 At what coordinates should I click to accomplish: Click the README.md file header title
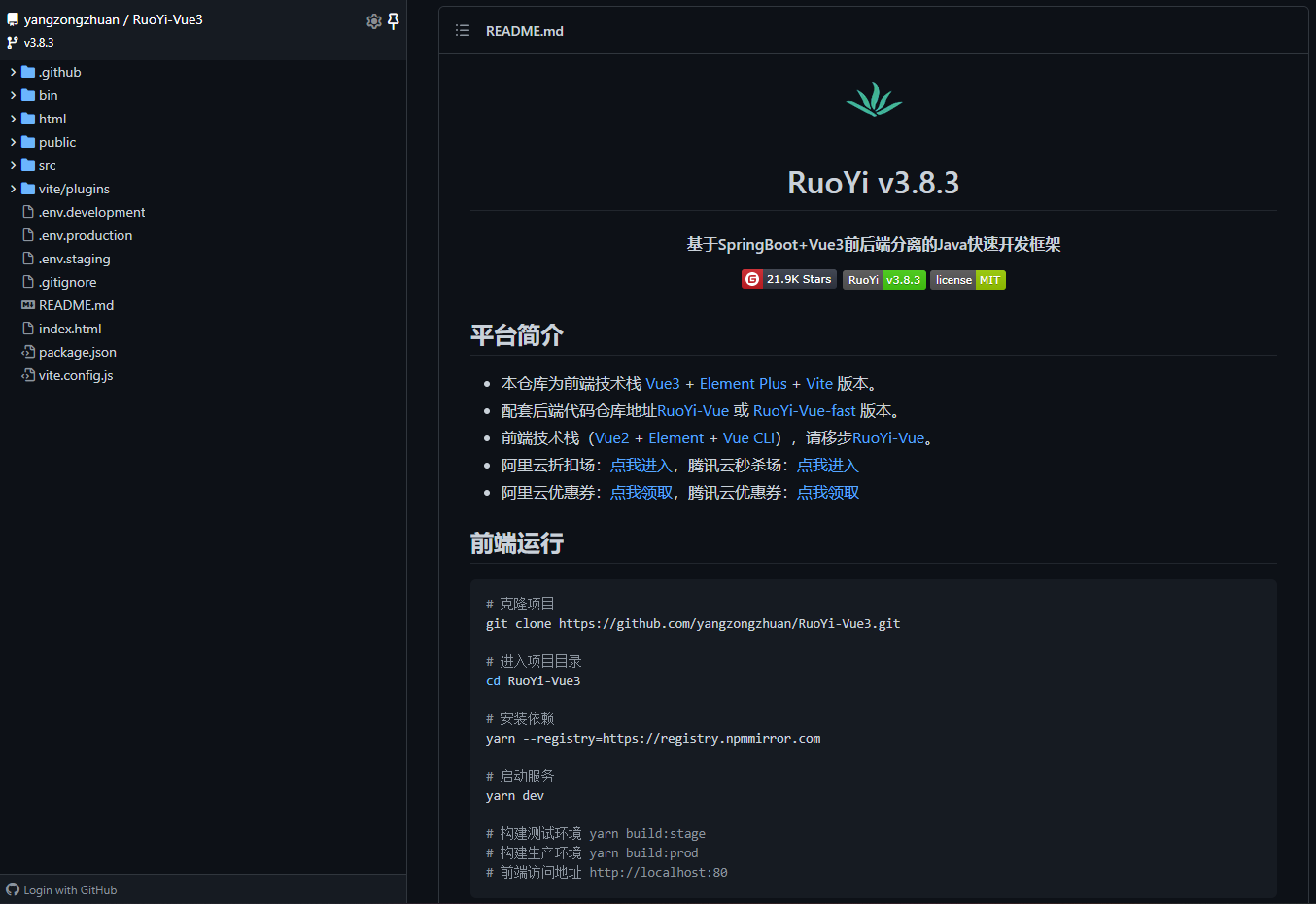[x=525, y=31]
